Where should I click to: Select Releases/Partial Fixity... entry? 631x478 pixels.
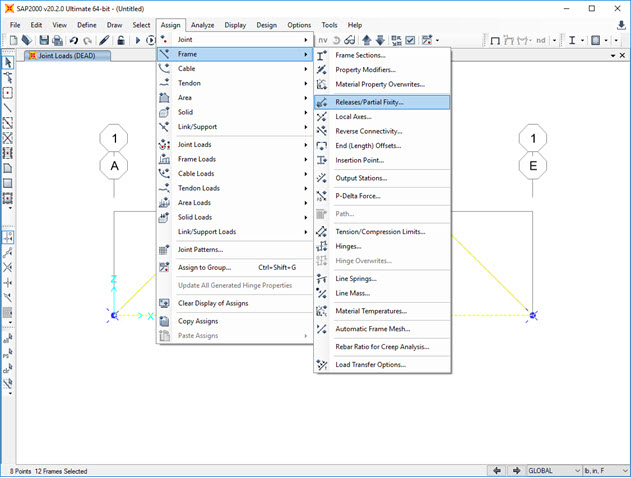[382, 102]
